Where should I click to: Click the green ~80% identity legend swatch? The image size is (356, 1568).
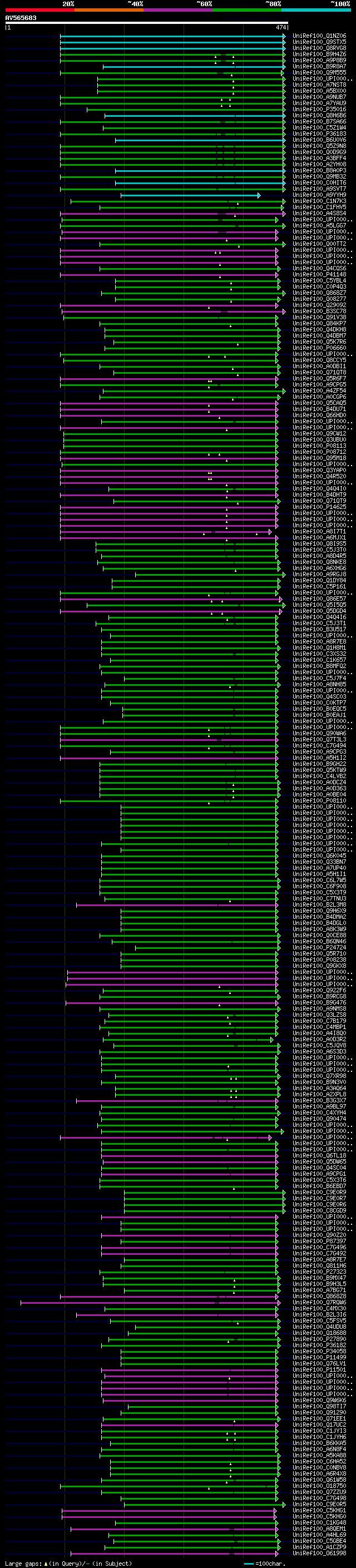point(247,10)
